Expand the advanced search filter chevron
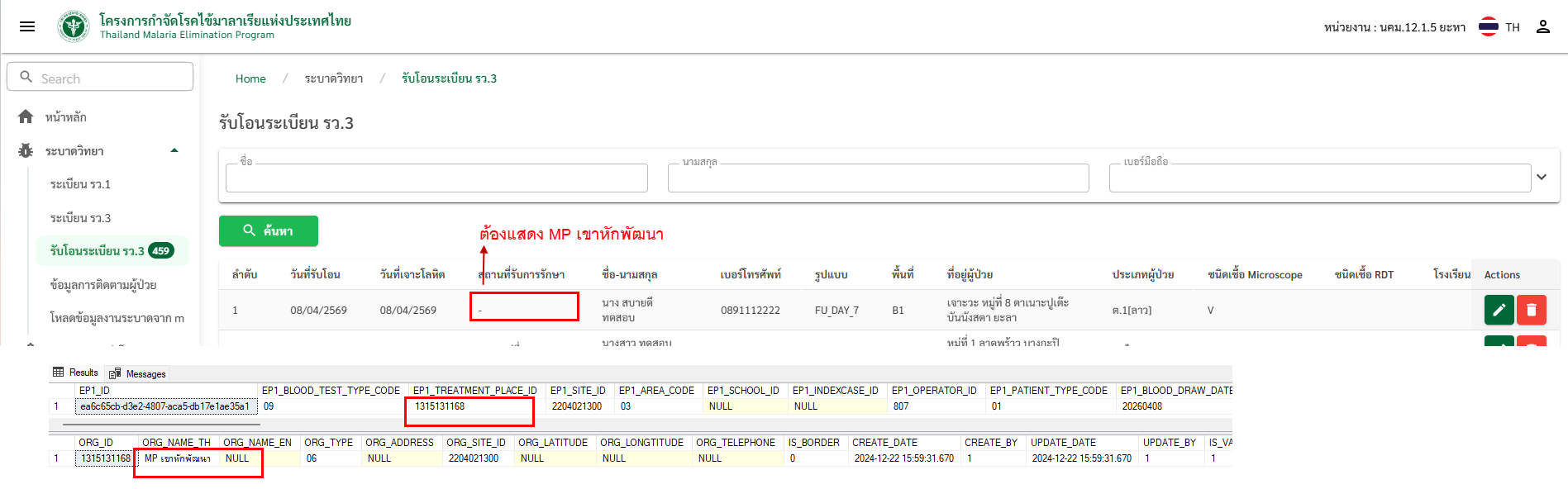The height and width of the screenshot is (489, 1568). [1541, 177]
